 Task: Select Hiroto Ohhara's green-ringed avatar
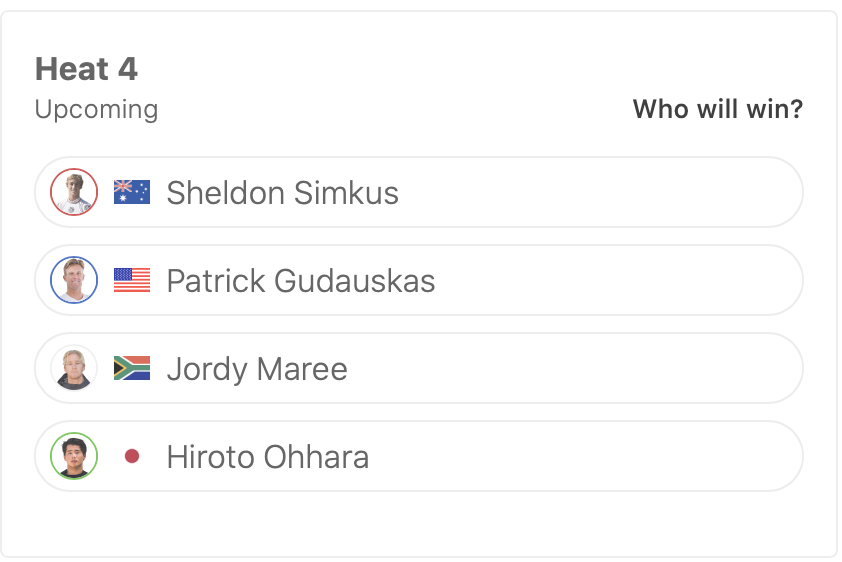click(x=74, y=456)
